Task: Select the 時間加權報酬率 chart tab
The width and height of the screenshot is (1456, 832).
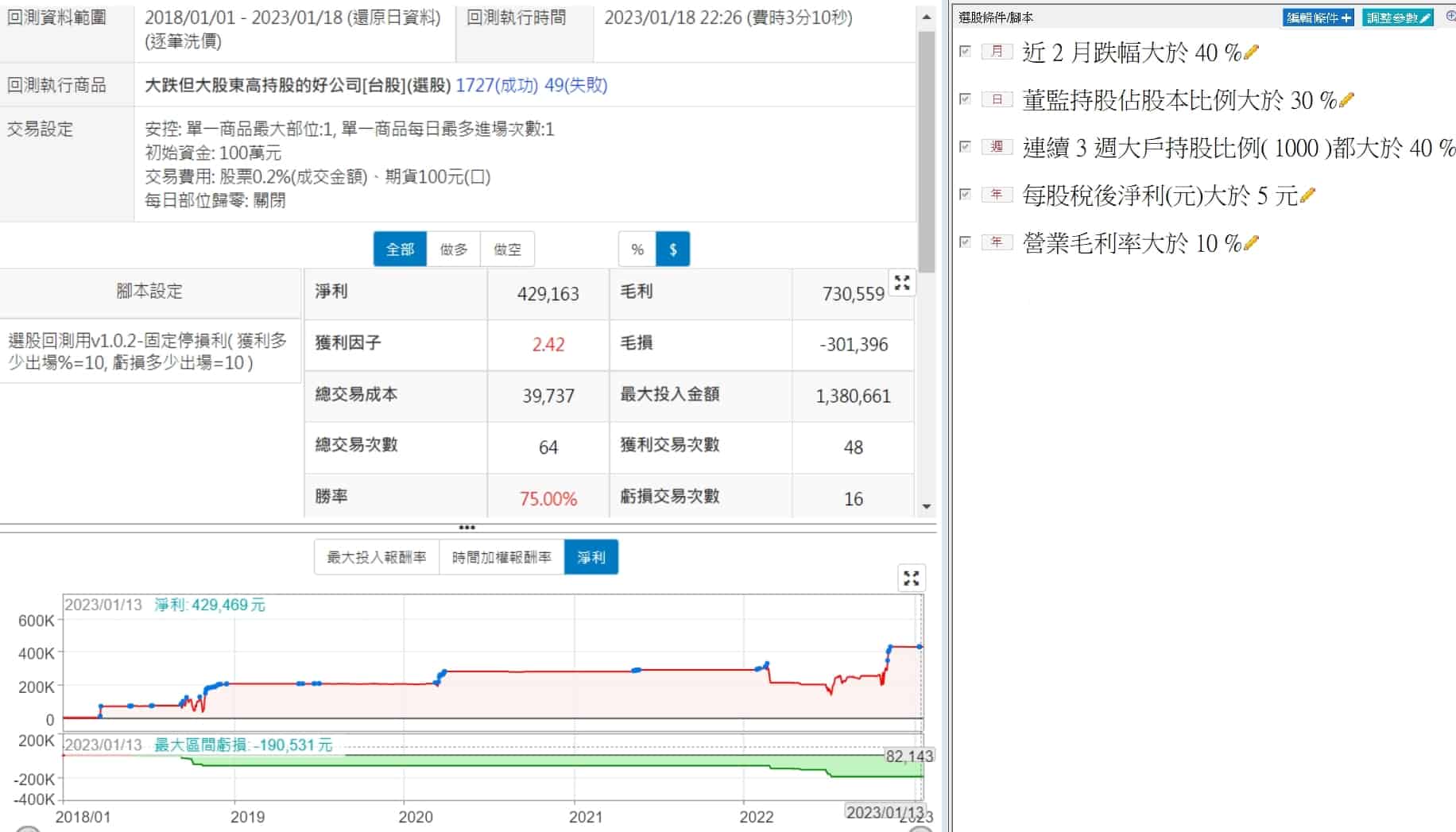Action: 501,558
